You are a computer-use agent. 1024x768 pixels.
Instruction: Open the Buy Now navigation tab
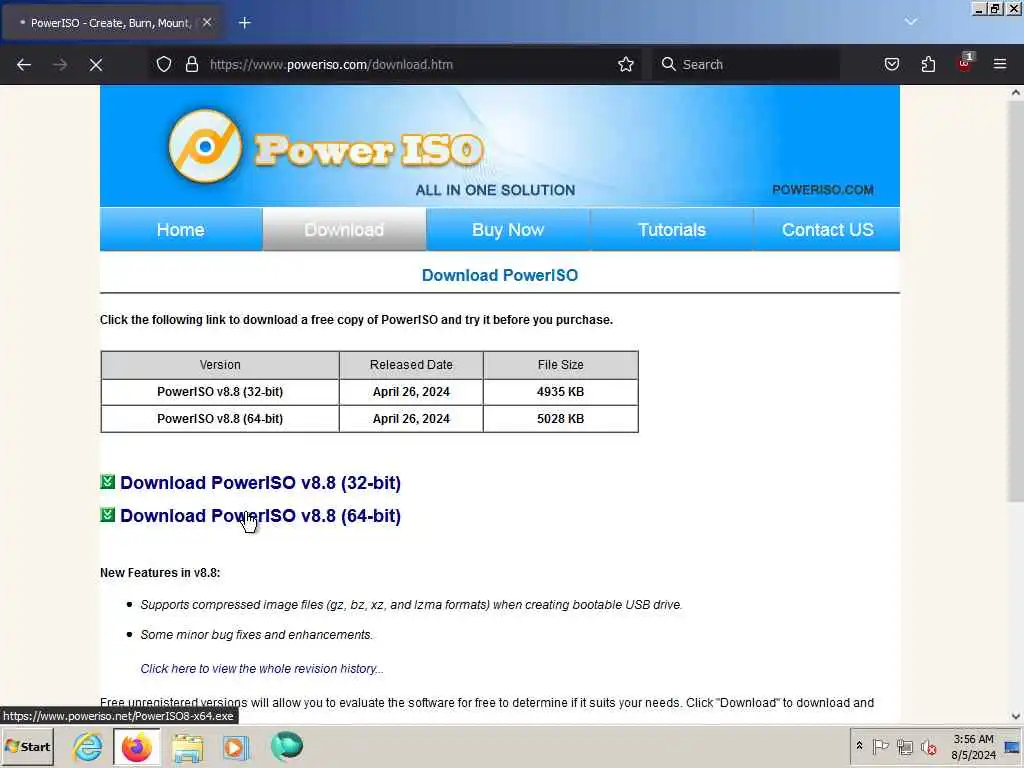click(508, 229)
